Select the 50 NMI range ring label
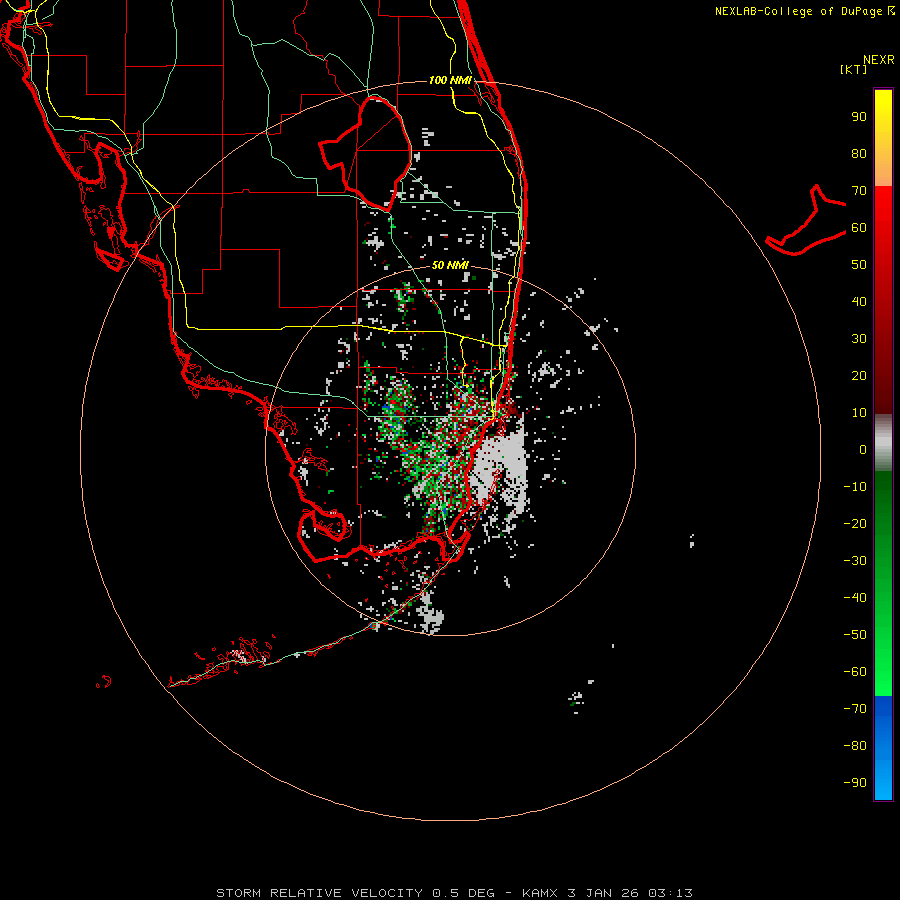Viewport: 900px width, 900px height. [x=451, y=265]
